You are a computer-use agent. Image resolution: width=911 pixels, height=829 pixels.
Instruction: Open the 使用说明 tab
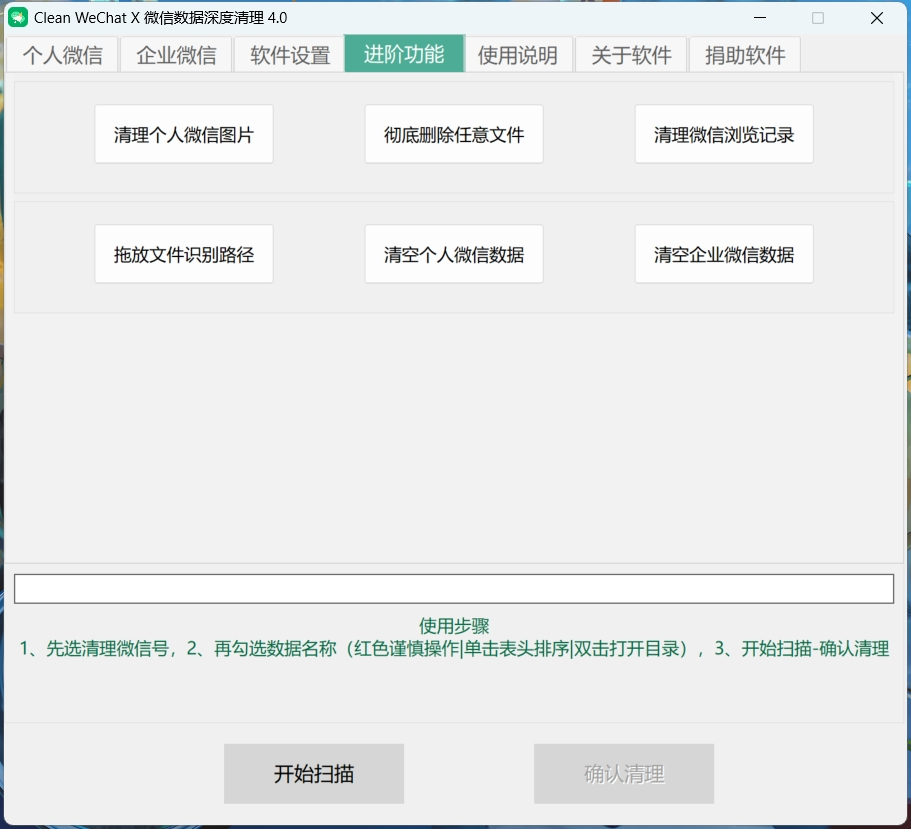pyautogui.click(x=518, y=55)
